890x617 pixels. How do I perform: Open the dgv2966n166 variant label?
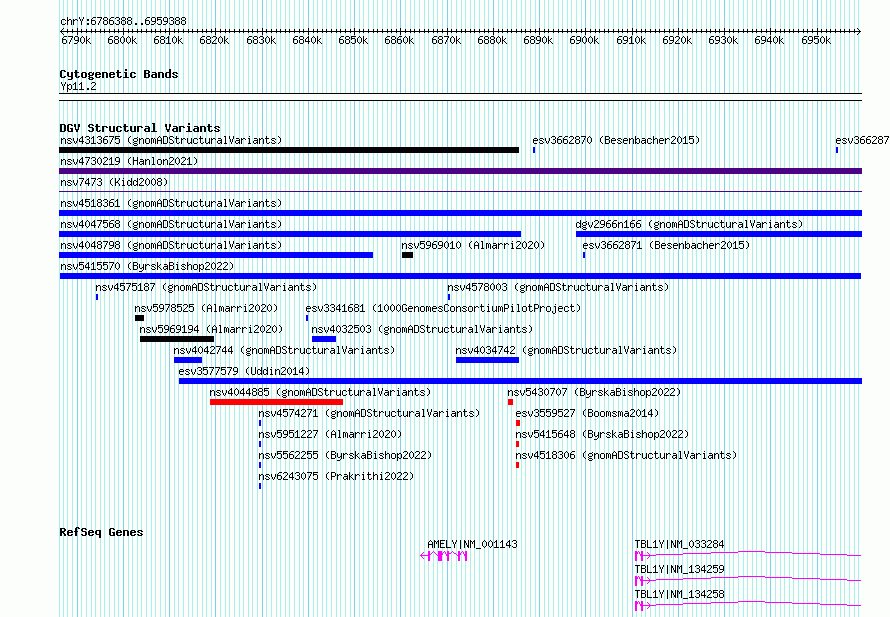tap(689, 224)
